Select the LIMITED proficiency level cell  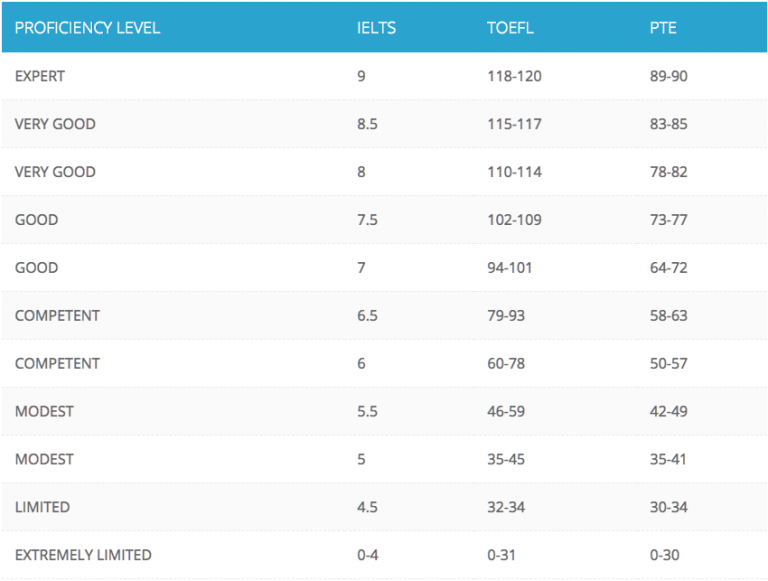42,507
